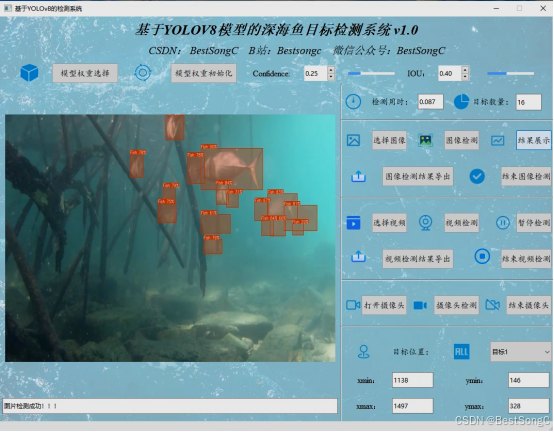Click the application icon in title bar

[x=7, y=8]
